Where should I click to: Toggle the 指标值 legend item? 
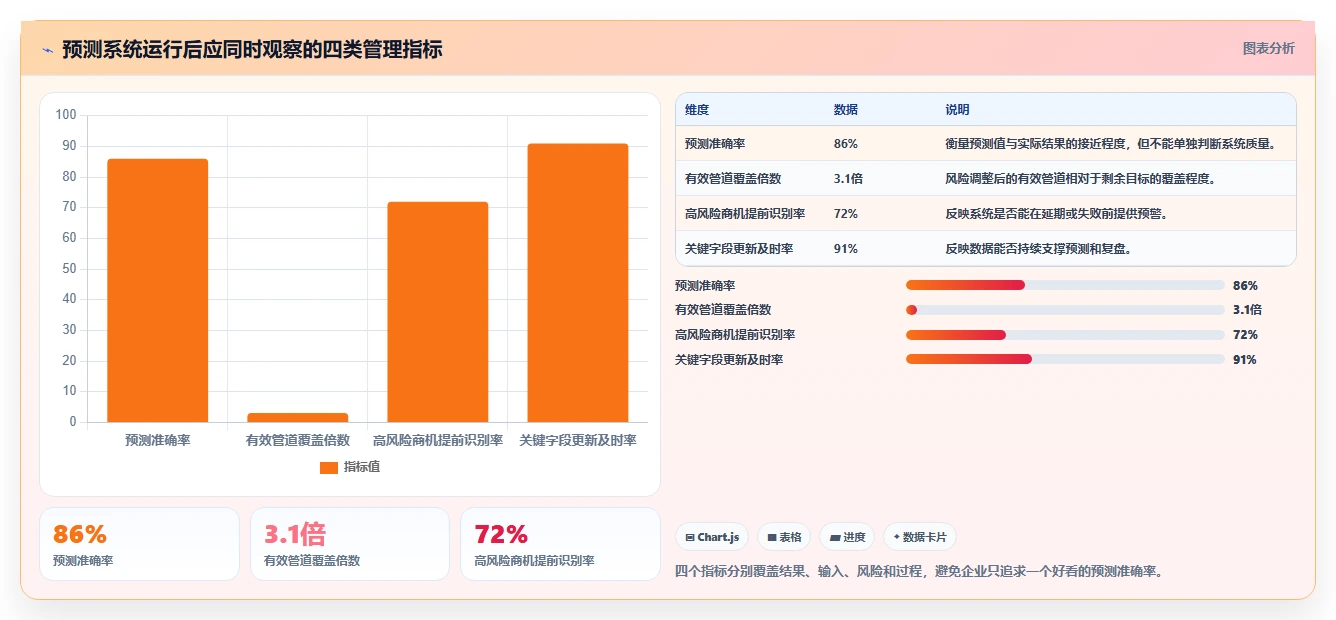350,467
